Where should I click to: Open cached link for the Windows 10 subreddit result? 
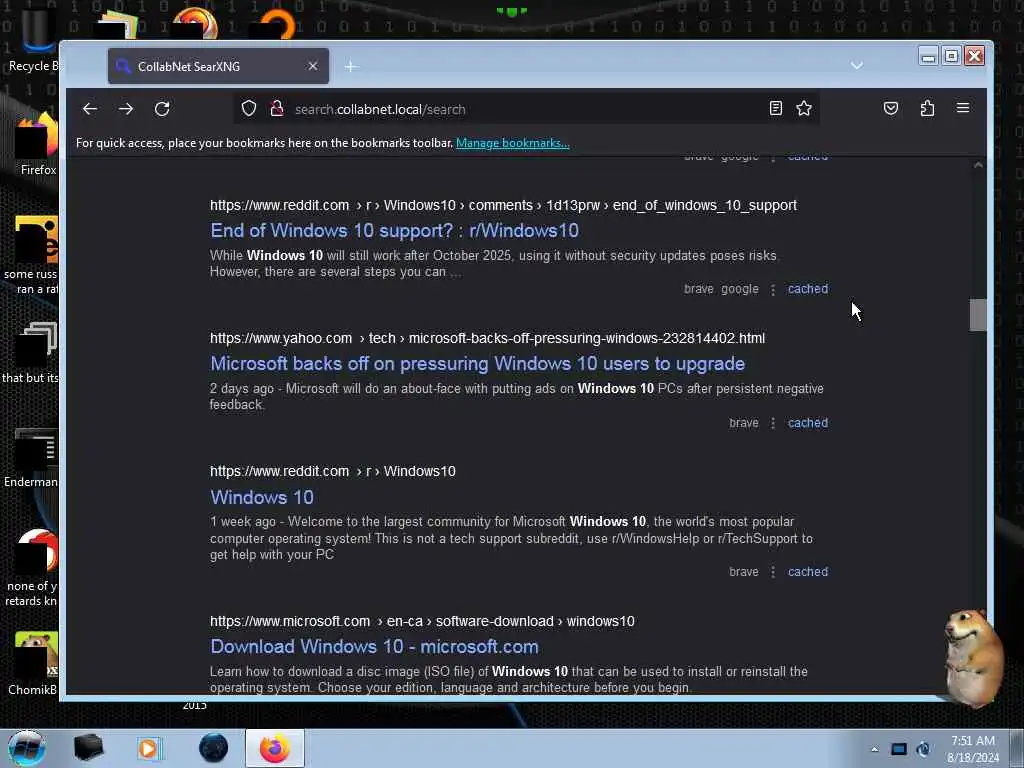[x=808, y=571]
